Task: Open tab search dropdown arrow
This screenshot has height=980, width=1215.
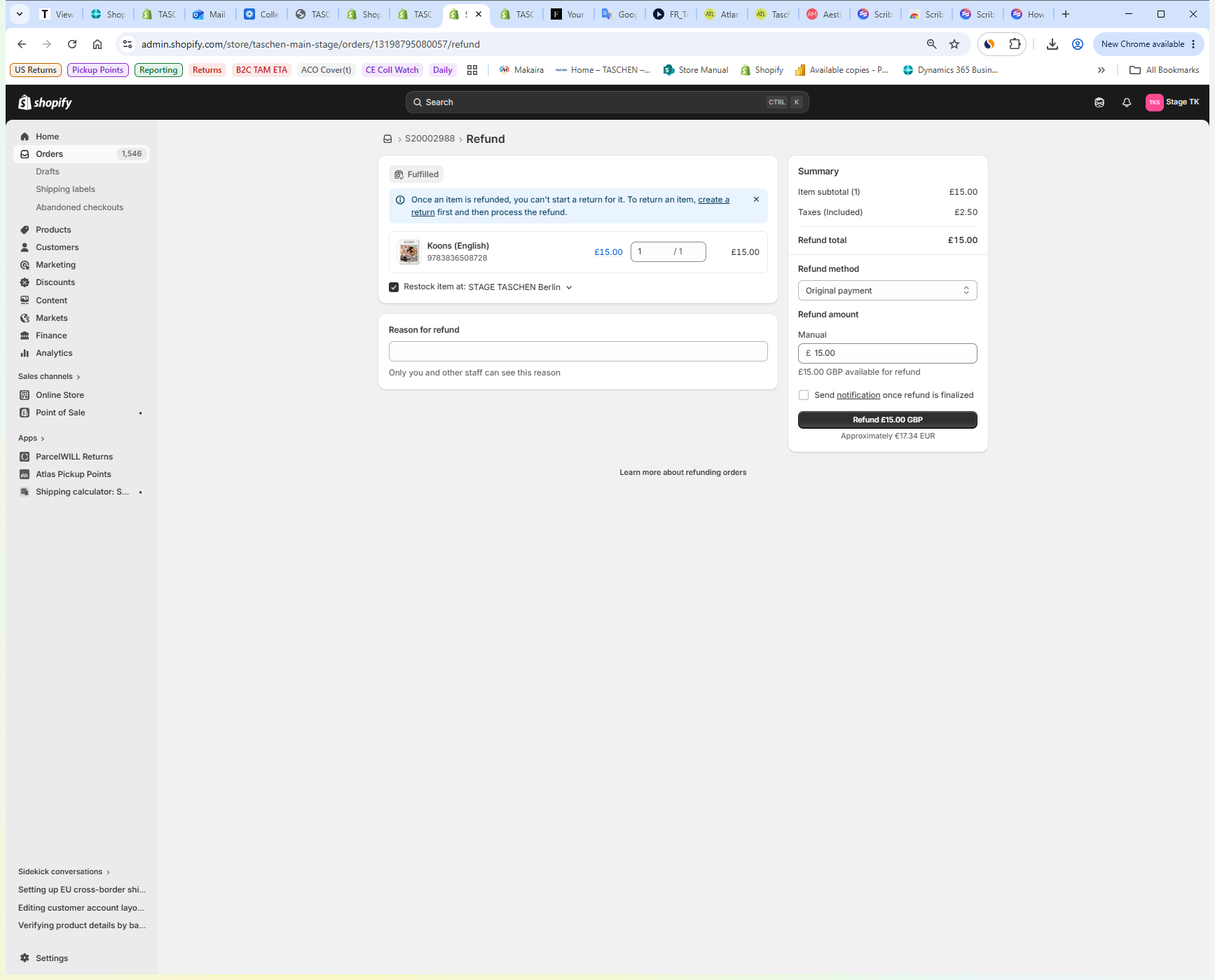Action: pos(20,14)
